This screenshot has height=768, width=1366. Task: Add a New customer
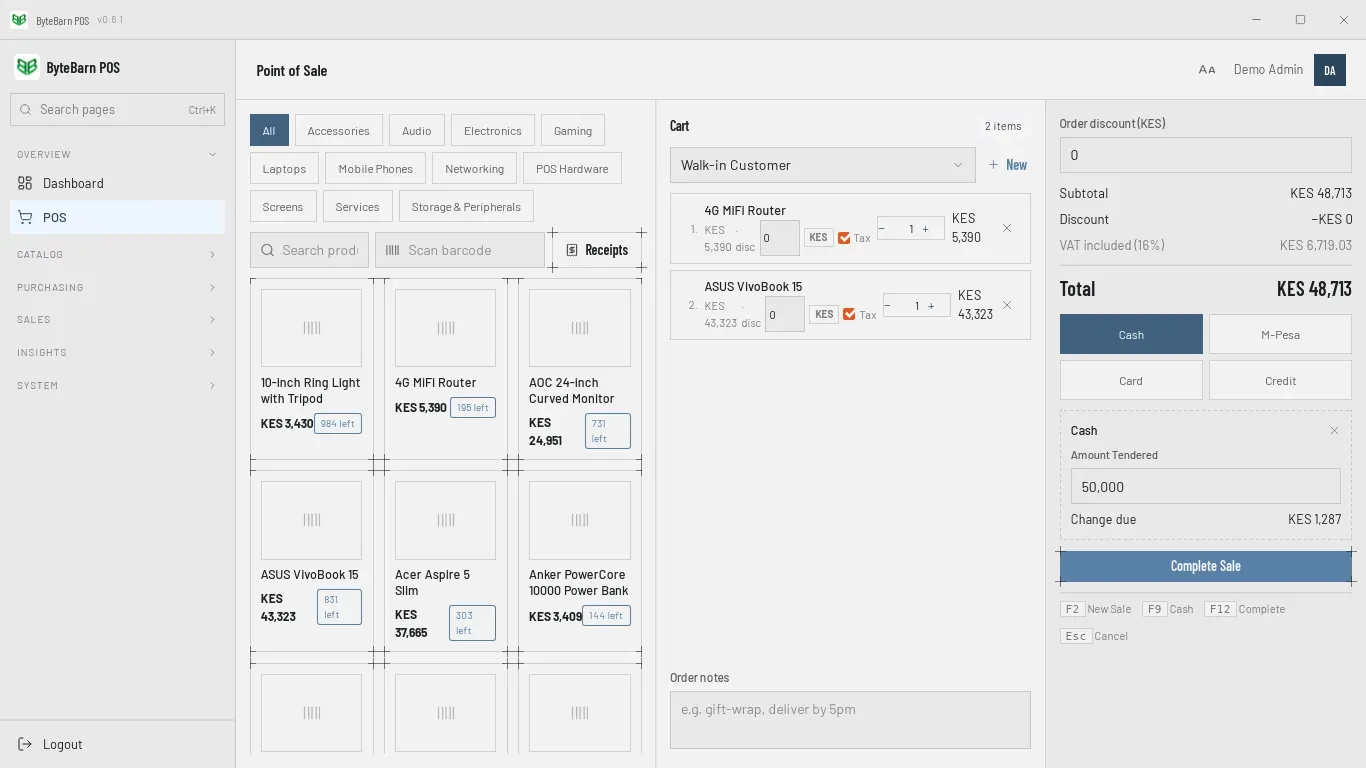(1008, 165)
